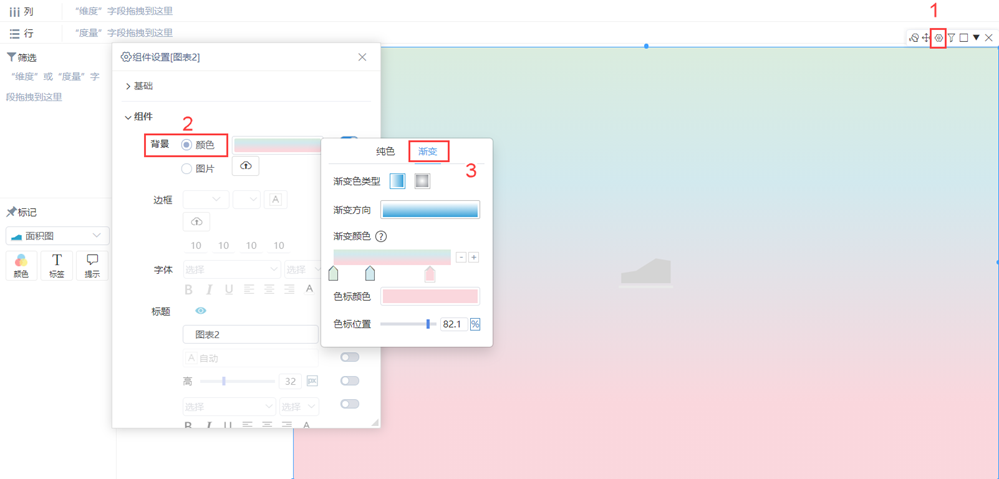Click the border color A icon in 边框 row
999x479 pixels.
click(x=275, y=199)
